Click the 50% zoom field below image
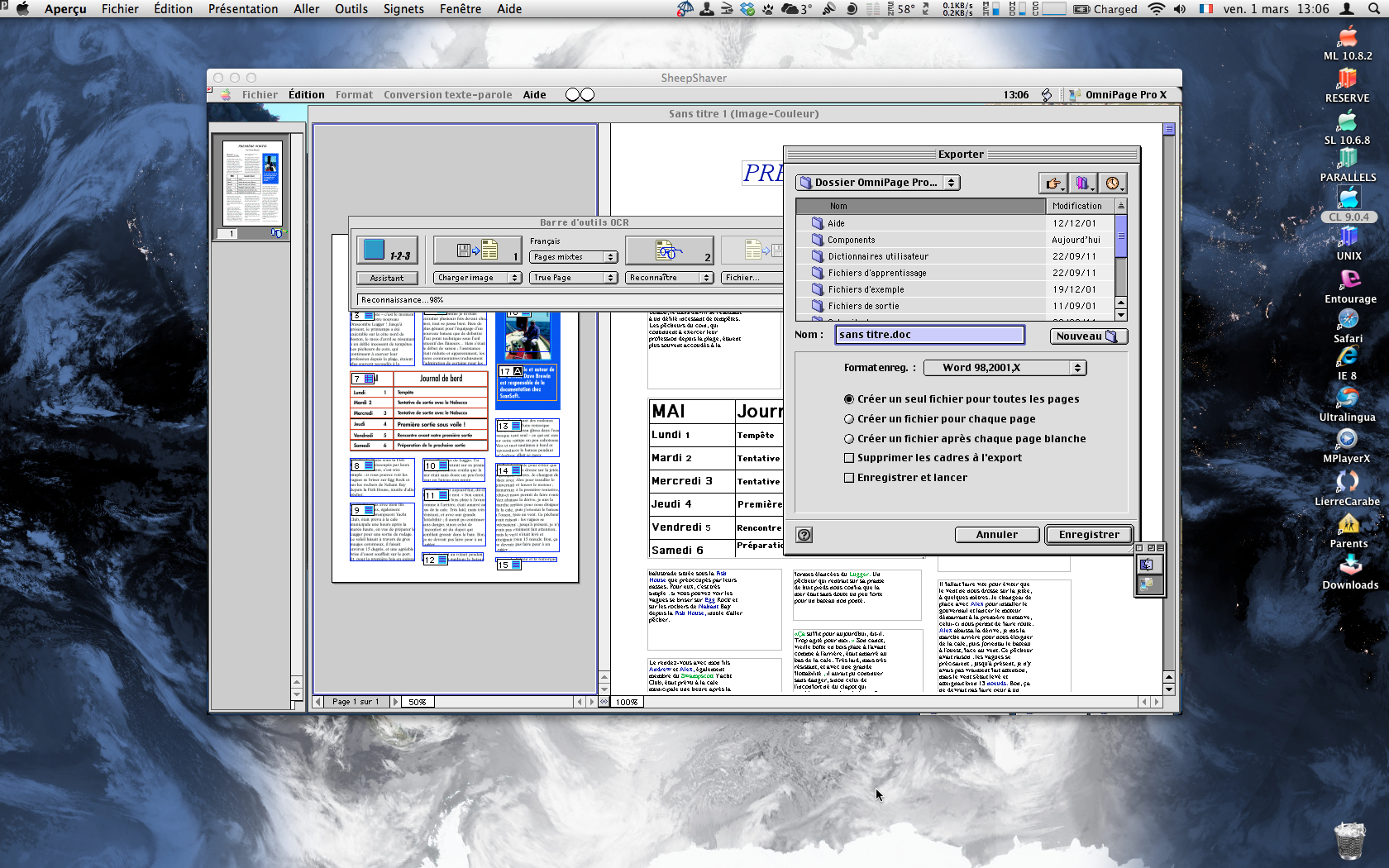 418,702
